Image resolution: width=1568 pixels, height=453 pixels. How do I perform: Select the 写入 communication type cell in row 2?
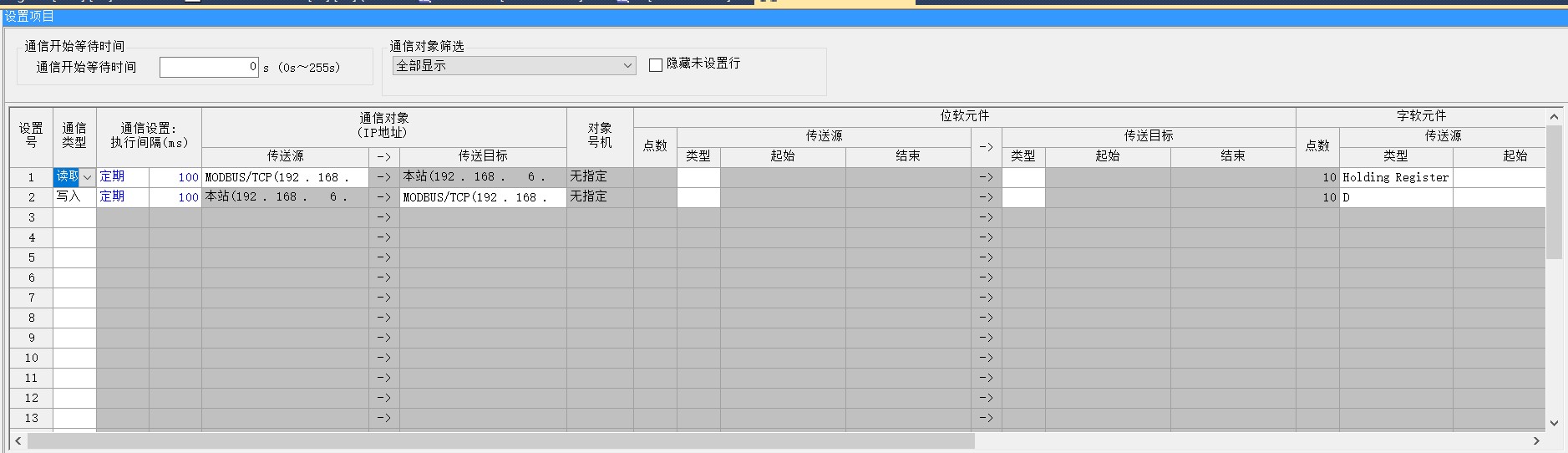click(74, 197)
